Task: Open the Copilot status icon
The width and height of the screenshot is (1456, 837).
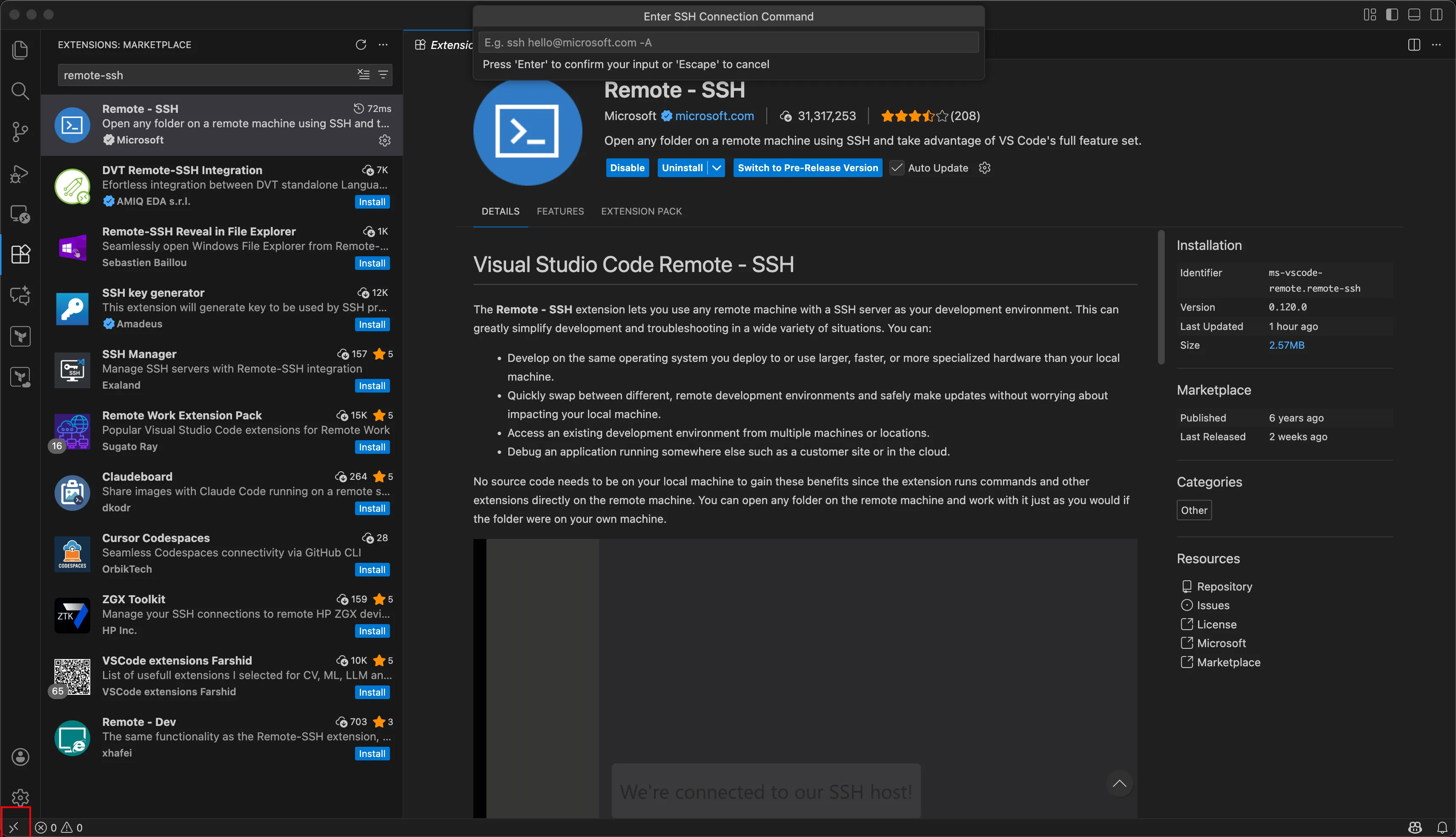Action: (1415, 828)
